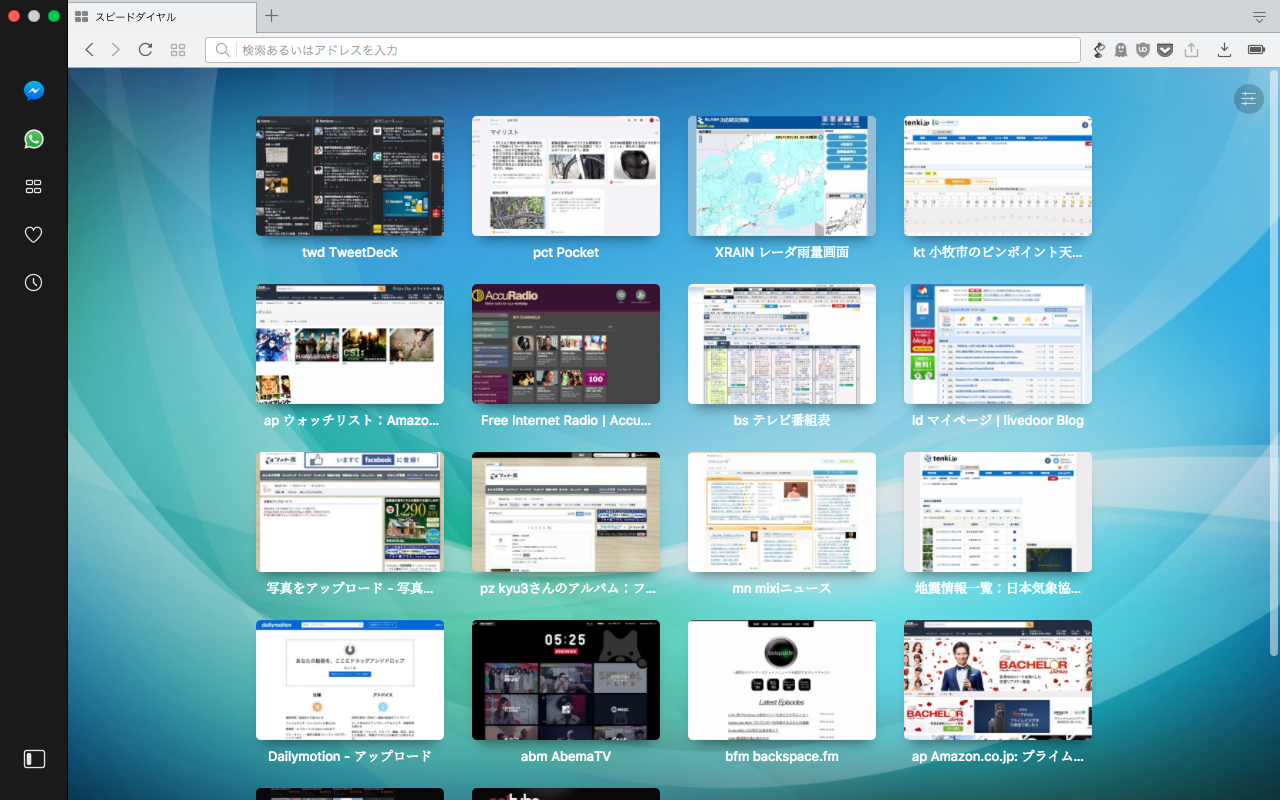Toggle the sidebar panel button at bottom left
The height and width of the screenshot is (800, 1280).
click(x=34, y=759)
